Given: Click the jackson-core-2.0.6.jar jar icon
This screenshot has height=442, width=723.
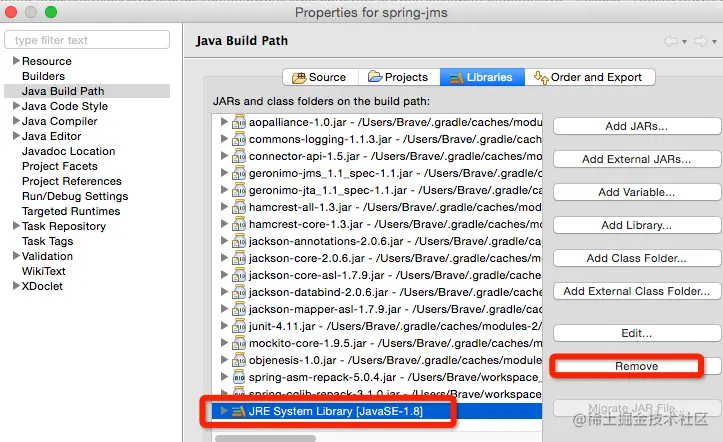Looking at the screenshot, I should (x=238, y=258).
